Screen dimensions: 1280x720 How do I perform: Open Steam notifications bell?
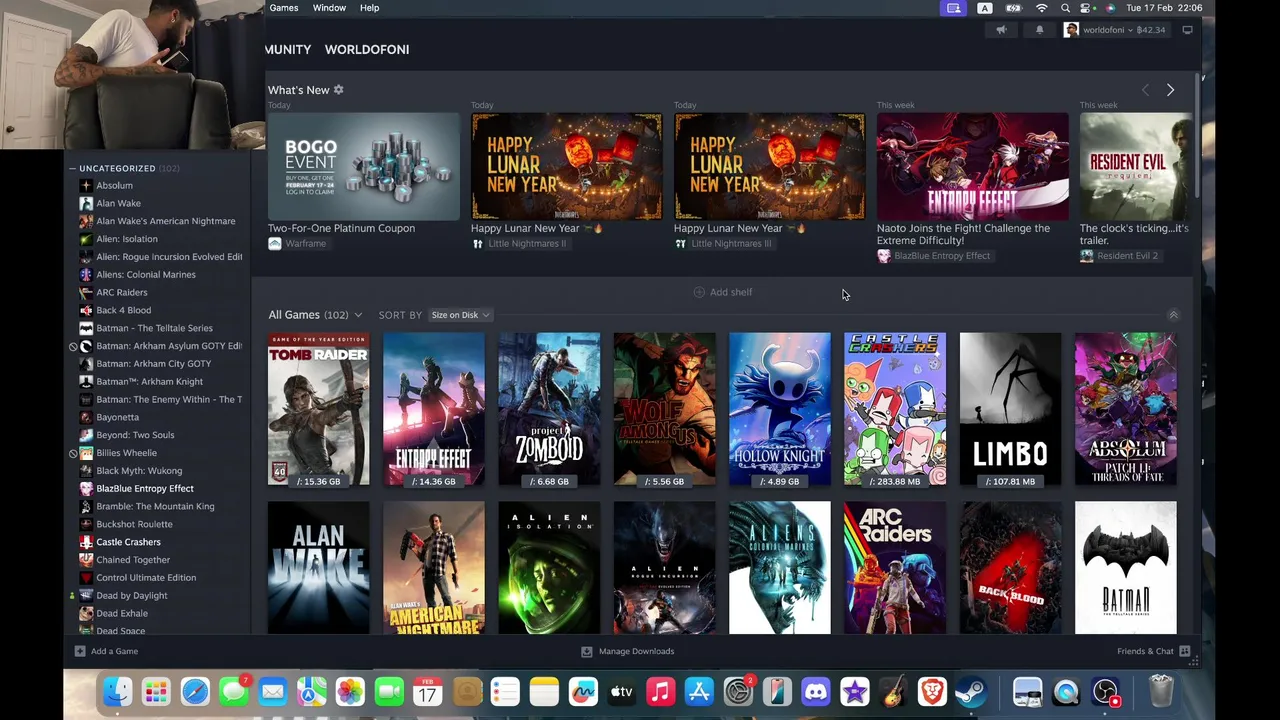tap(1039, 30)
